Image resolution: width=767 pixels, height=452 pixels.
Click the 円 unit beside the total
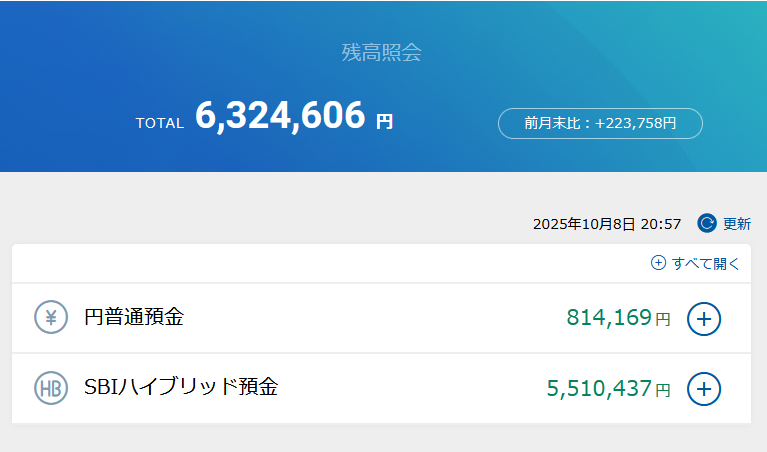[385, 122]
